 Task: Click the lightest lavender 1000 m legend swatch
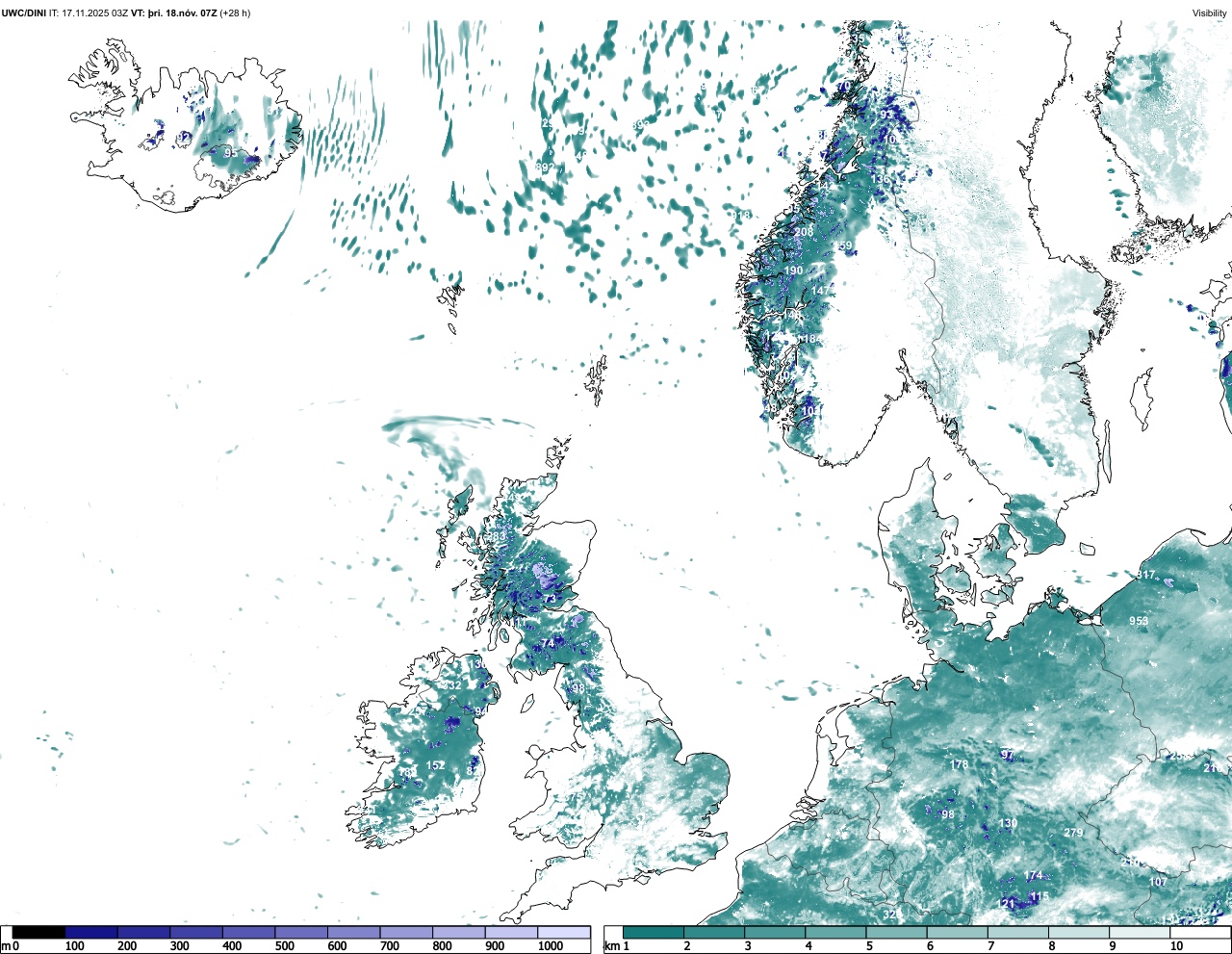click(x=564, y=932)
